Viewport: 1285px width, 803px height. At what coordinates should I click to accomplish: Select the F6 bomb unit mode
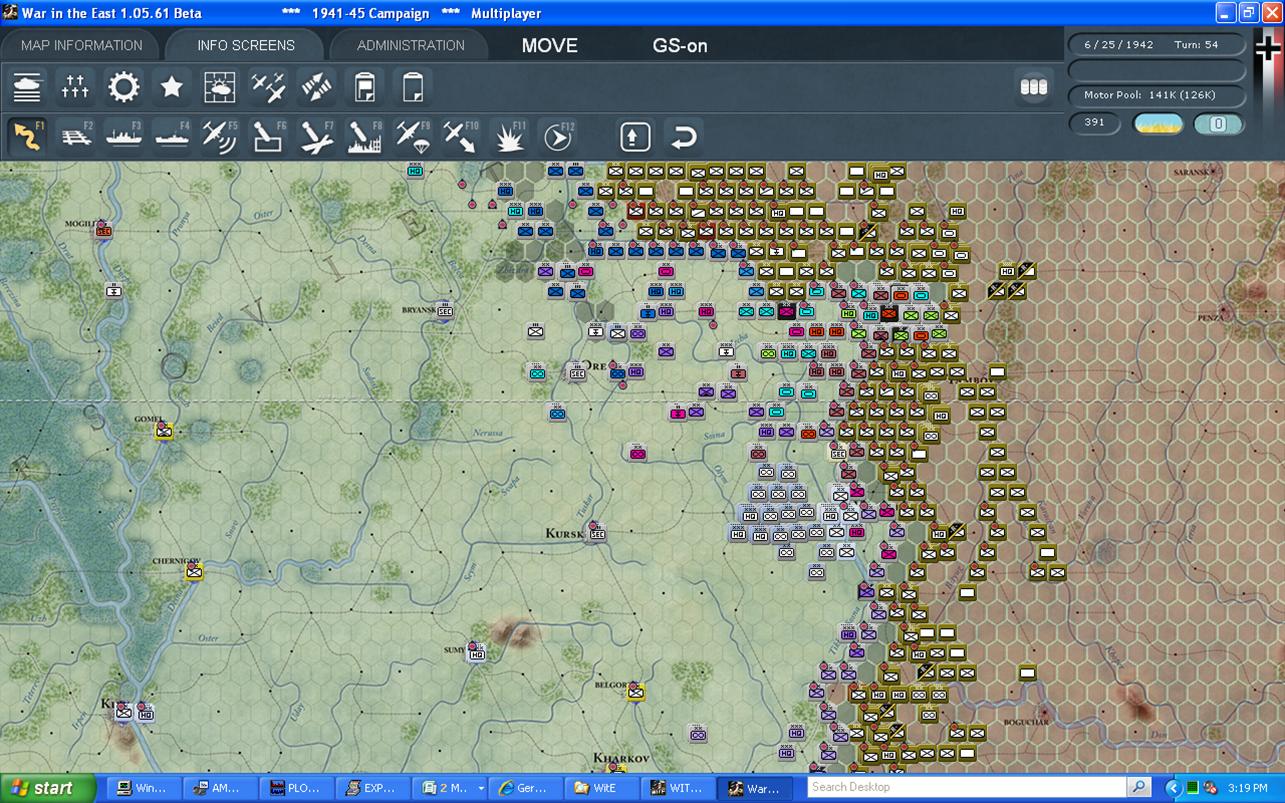268,136
